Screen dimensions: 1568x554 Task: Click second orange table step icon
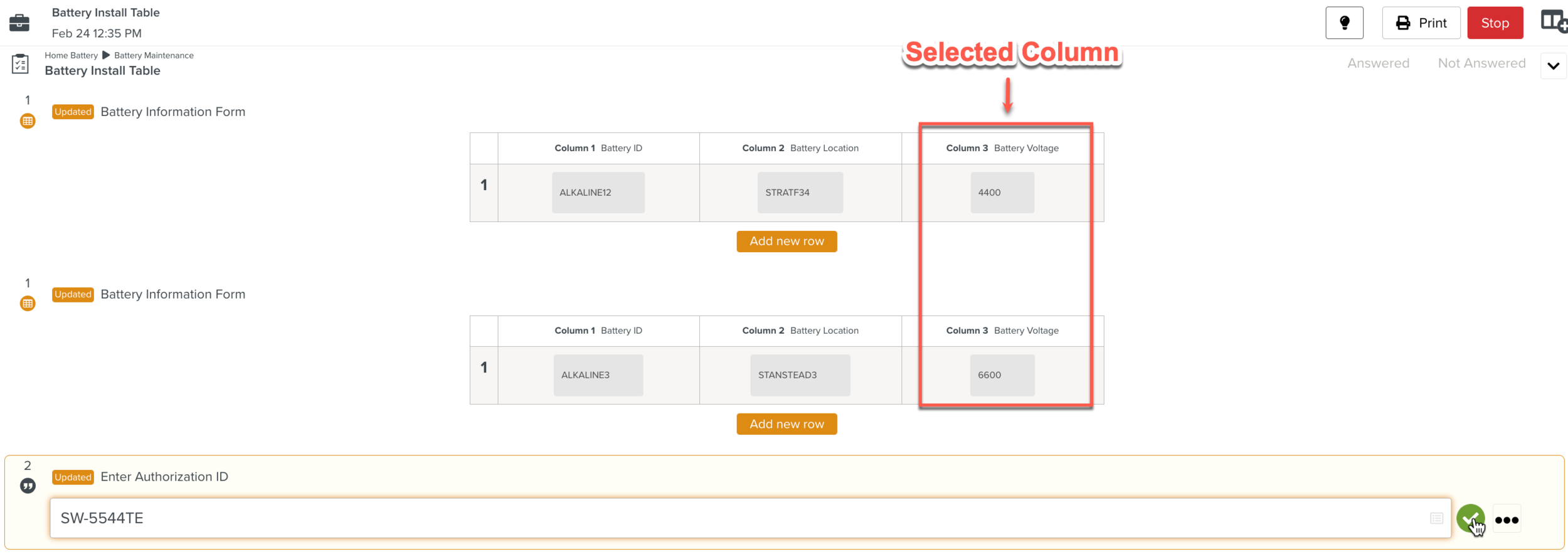click(x=28, y=304)
